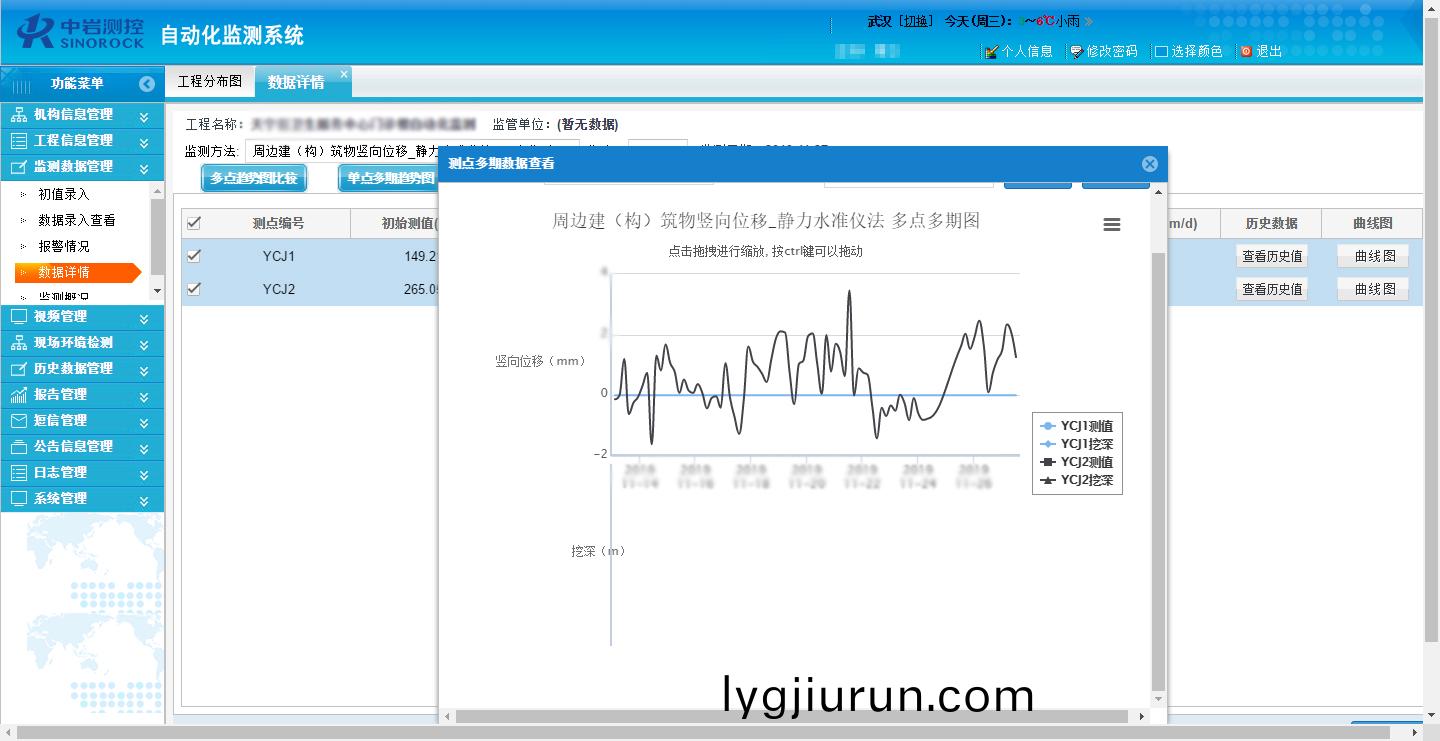The width and height of the screenshot is (1440, 741).
Task: Switch to the 工程分布图 tab
Action: coord(210,82)
